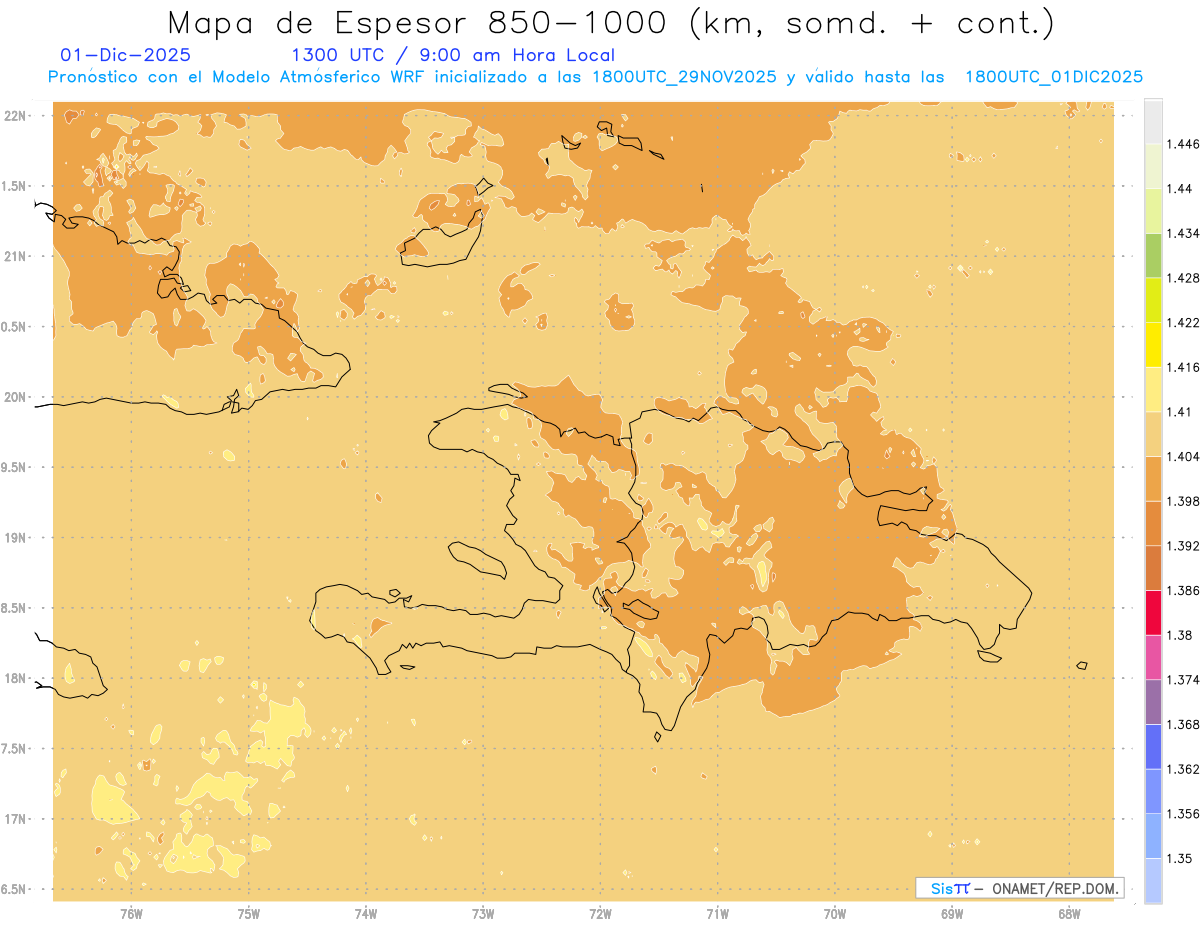Click the 22N latitude label
The height and width of the screenshot is (927, 1200).
[x=15, y=115]
